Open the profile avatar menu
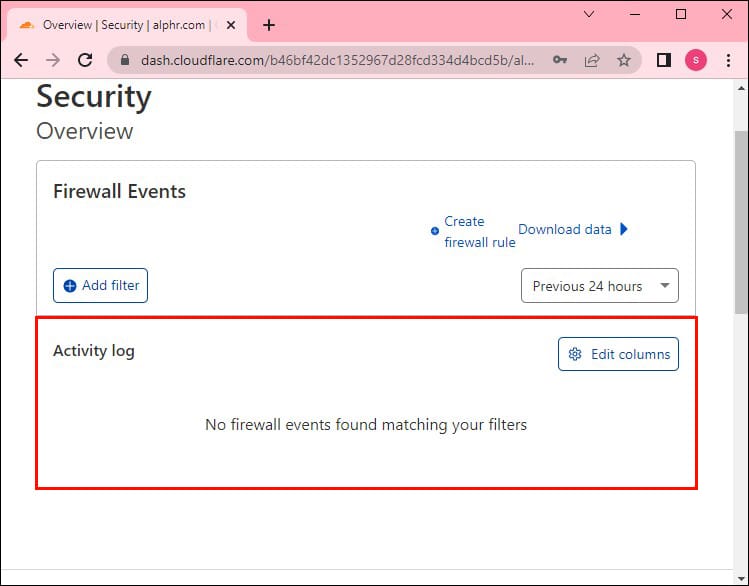Screen dimensions: 749x586 [x=695, y=60]
